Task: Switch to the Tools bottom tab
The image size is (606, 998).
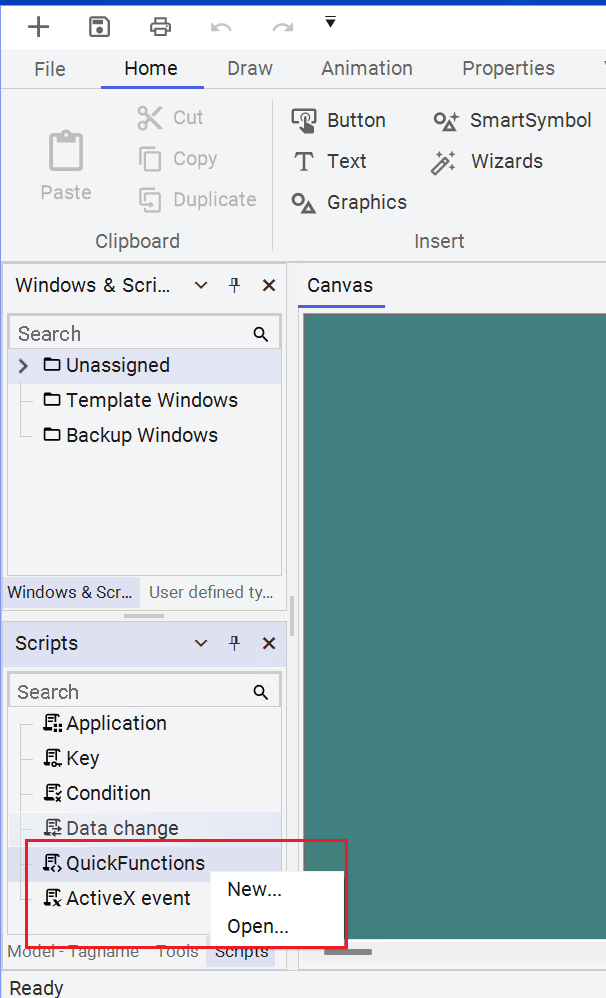Action: click(178, 952)
